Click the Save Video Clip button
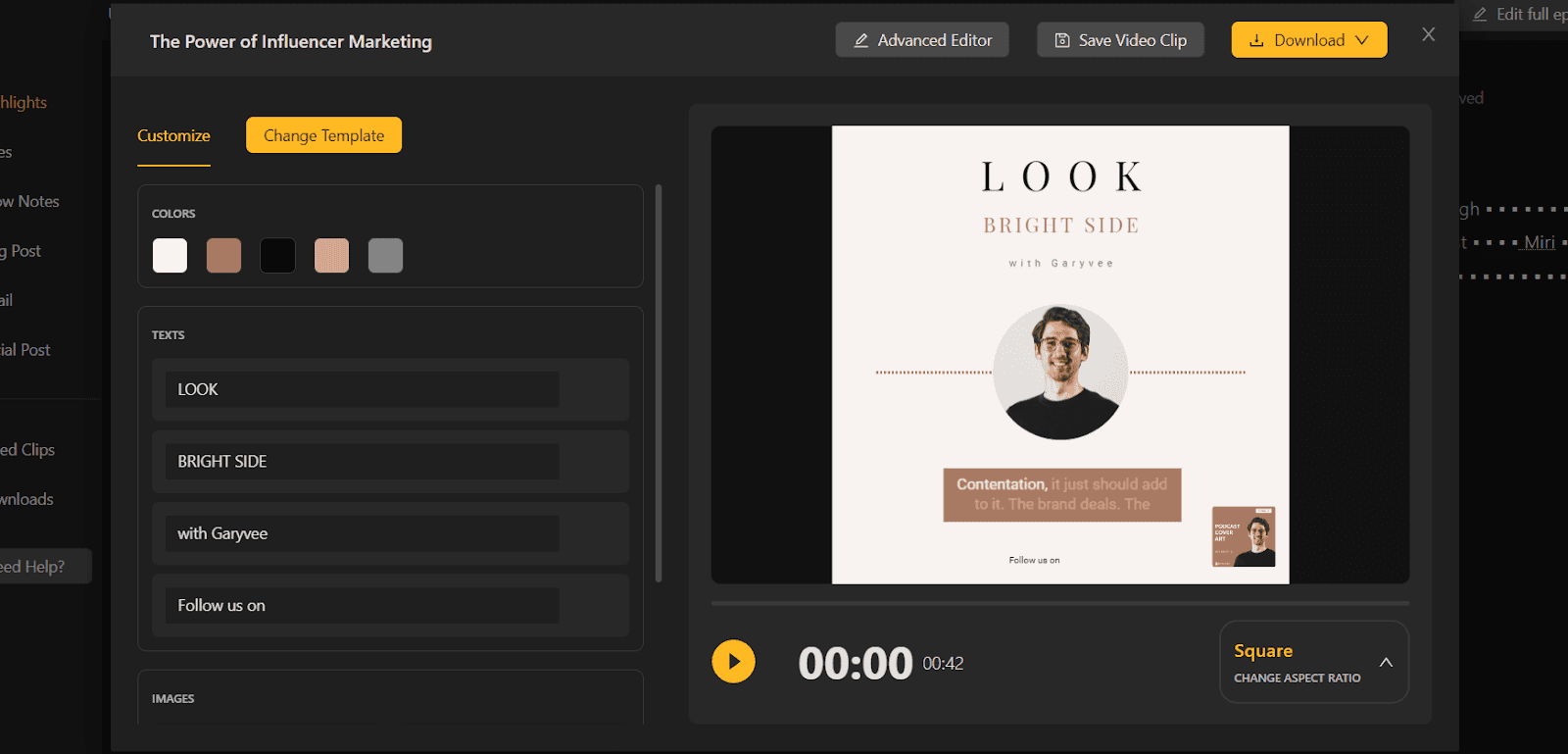This screenshot has width=1568, height=754. [1120, 40]
